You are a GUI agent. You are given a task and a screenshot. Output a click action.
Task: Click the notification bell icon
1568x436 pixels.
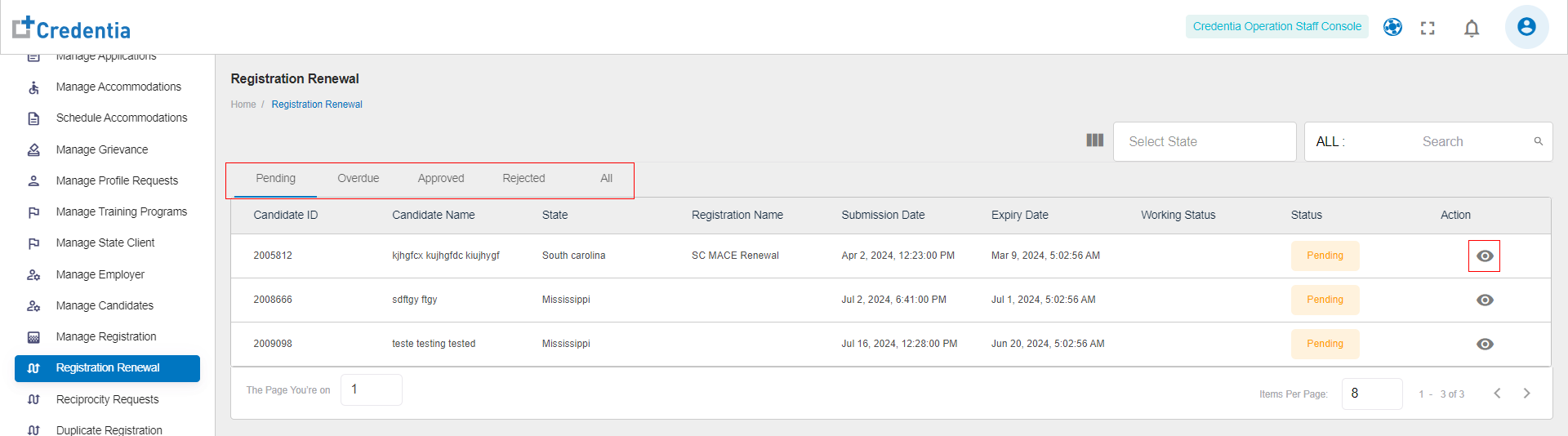1472,29
